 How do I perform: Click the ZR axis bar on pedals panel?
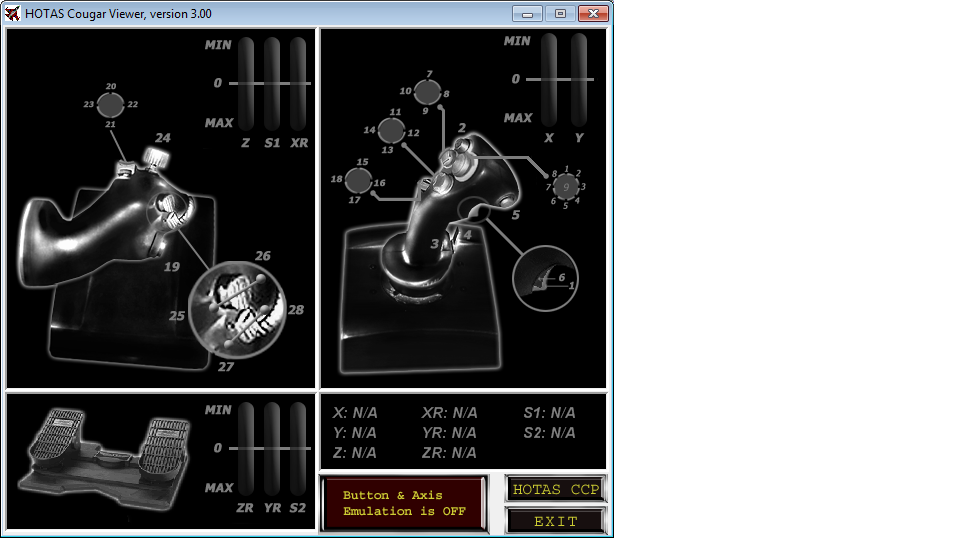click(246, 449)
